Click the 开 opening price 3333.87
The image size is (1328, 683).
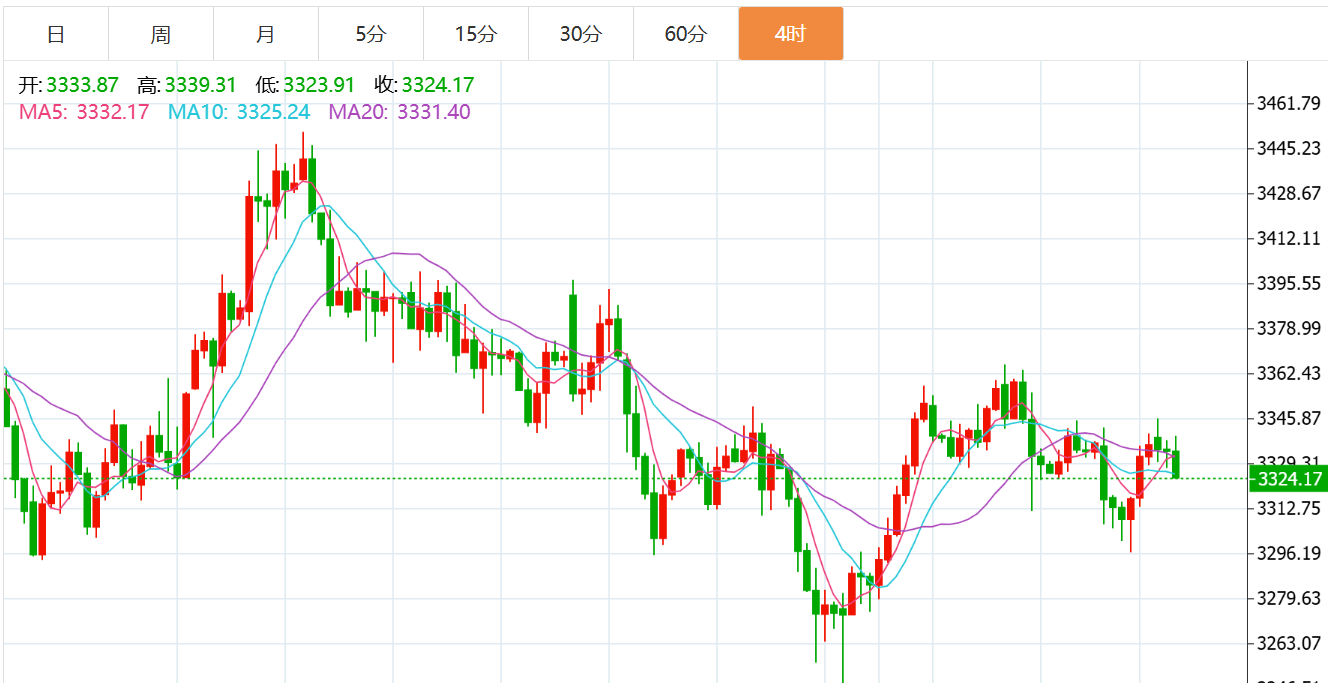(82, 85)
